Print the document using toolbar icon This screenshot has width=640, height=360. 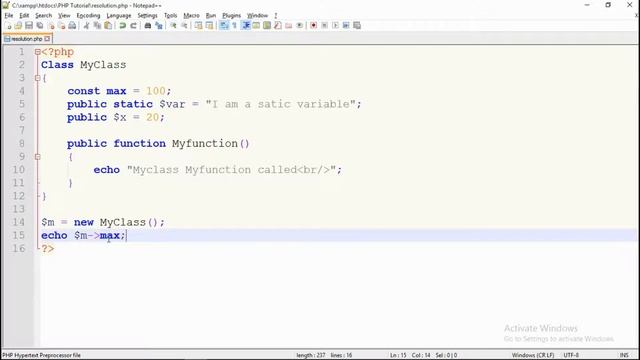pos(72,25)
